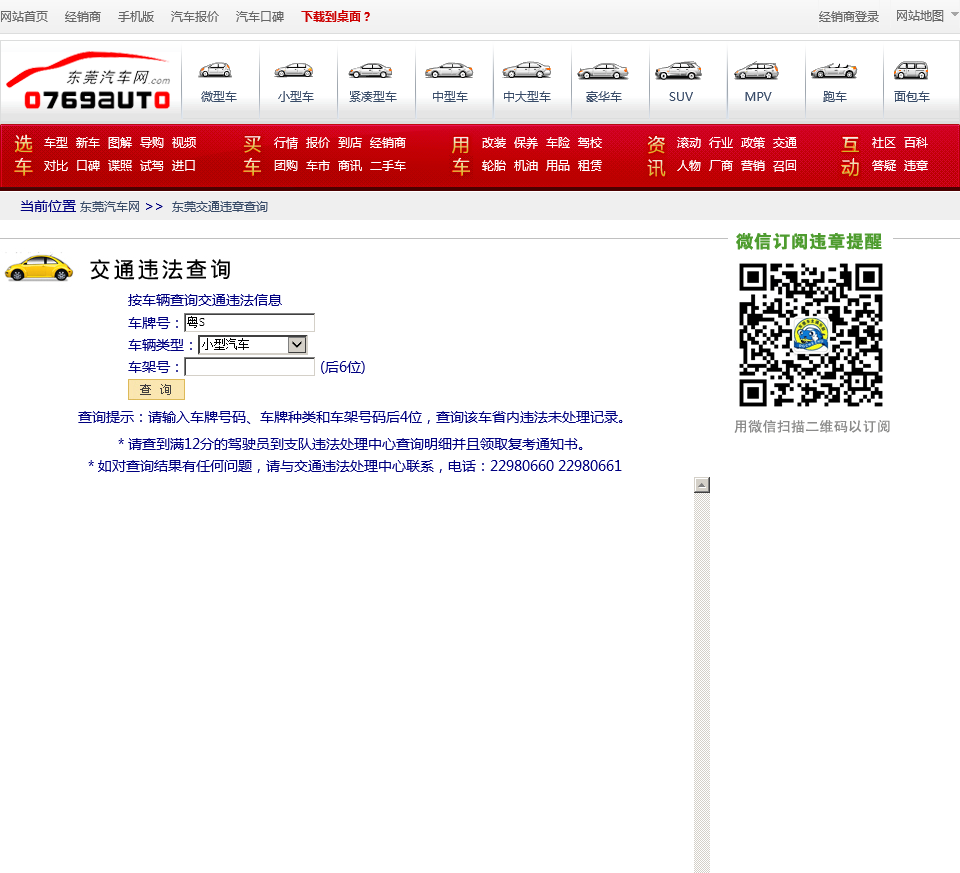Open 召回 under 资讯
The image size is (960, 873).
click(784, 166)
